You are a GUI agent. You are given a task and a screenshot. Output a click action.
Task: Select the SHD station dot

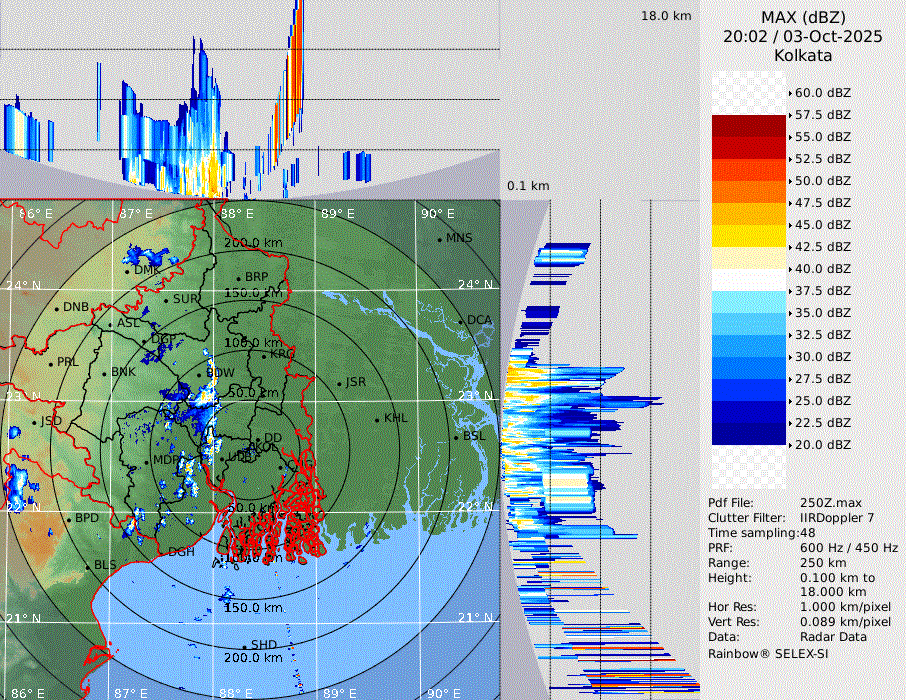245,645
